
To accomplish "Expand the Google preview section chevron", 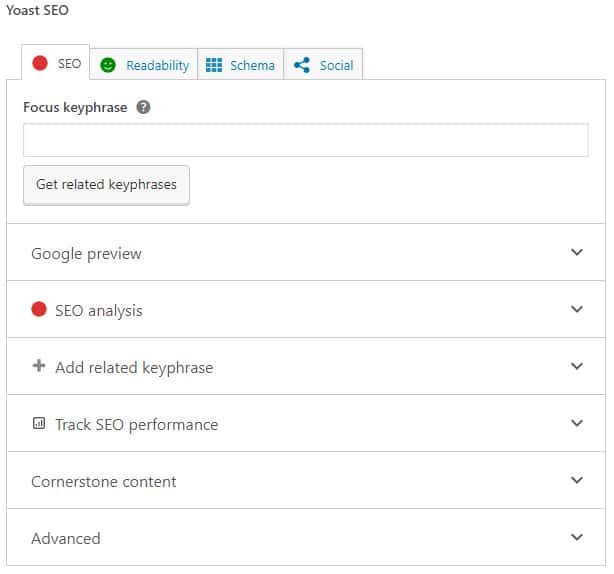I will pos(577,252).
